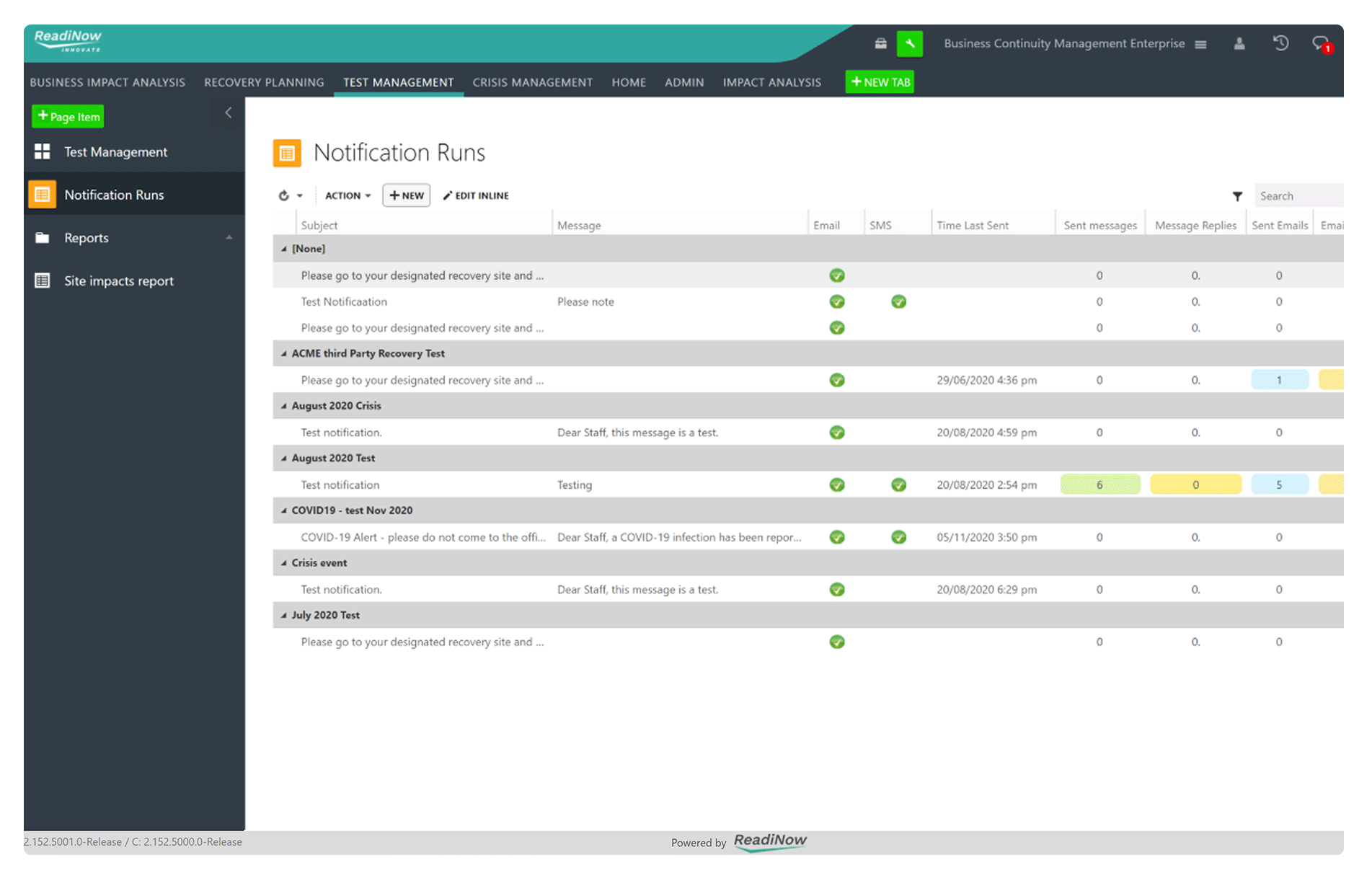Switch to Recovery Planning tab

[x=264, y=82]
